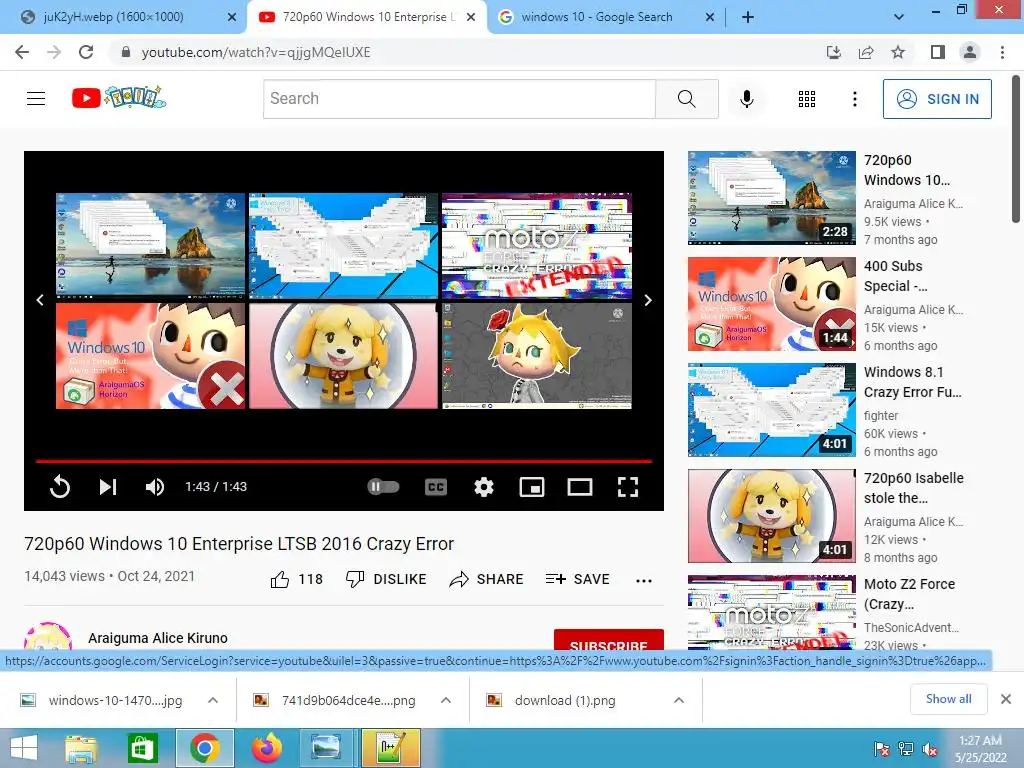Go to the YouTube home logo
1024x768 pixels.
pos(119,98)
